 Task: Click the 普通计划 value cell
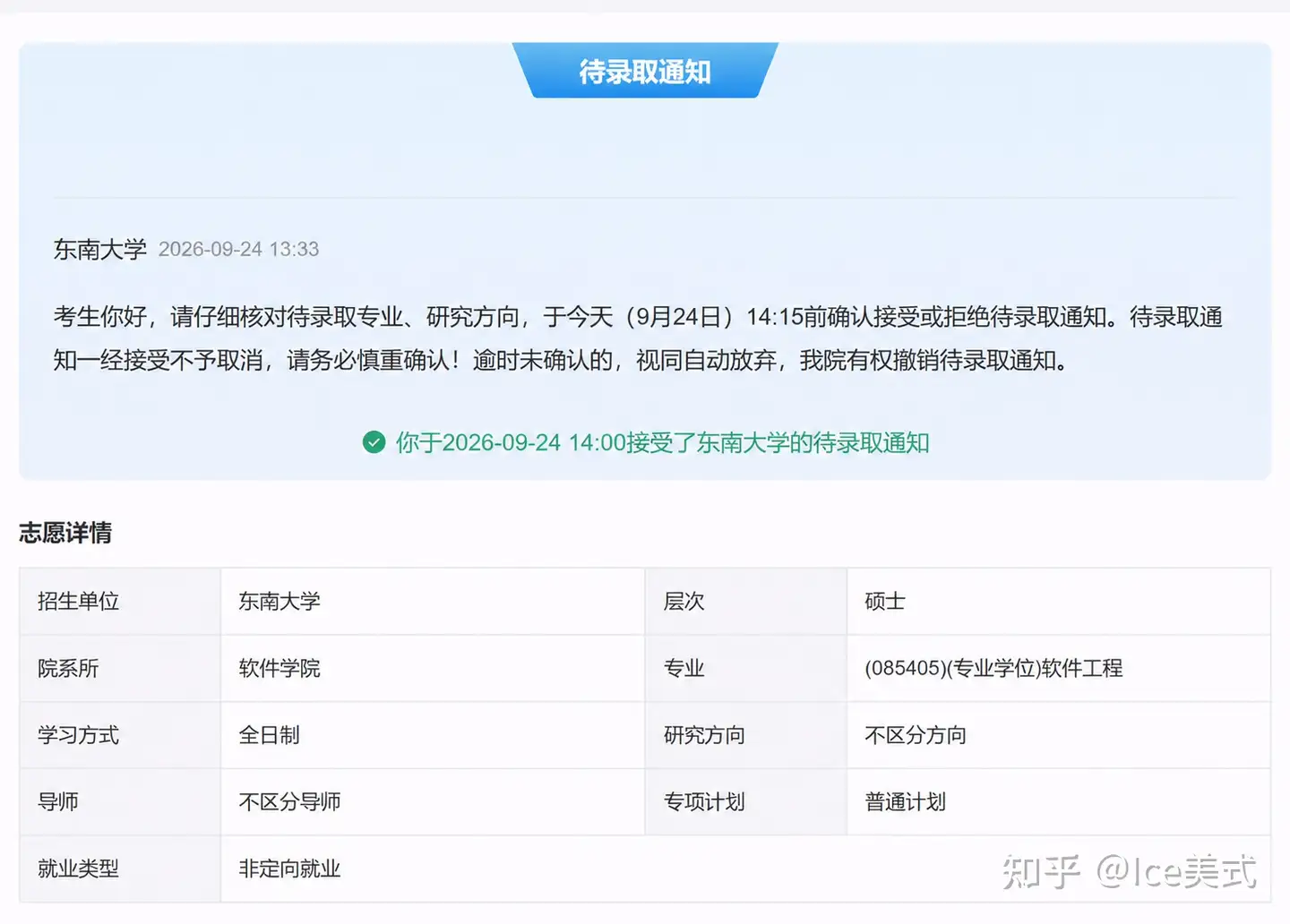coord(1059,802)
